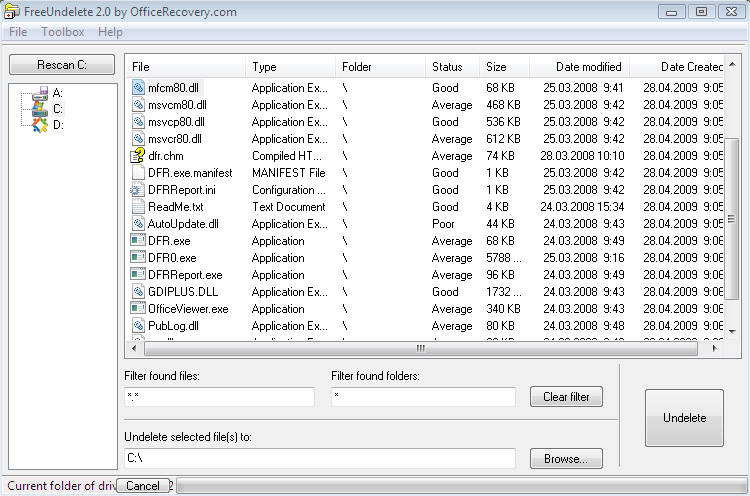This screenshot has width=750, height=496.
Task: Click the DFR.exe application icon
Action: 138,241
